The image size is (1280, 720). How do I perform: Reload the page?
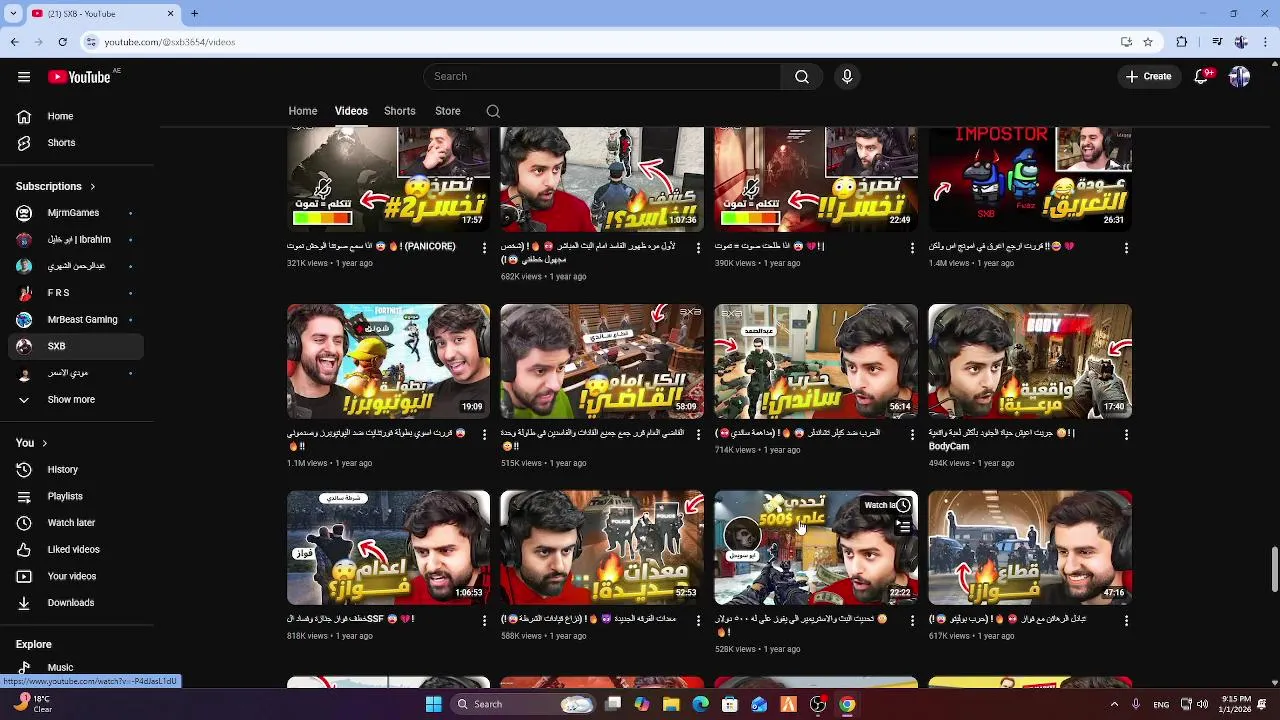point(63,42)
